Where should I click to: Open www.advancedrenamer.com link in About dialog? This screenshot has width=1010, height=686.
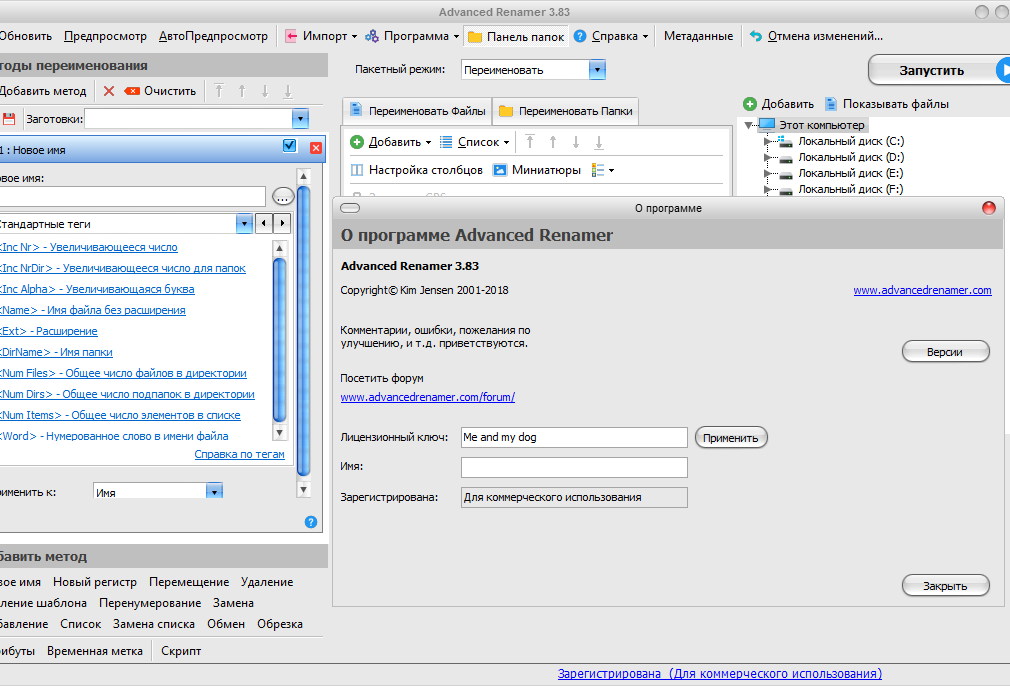coord(922,290)
